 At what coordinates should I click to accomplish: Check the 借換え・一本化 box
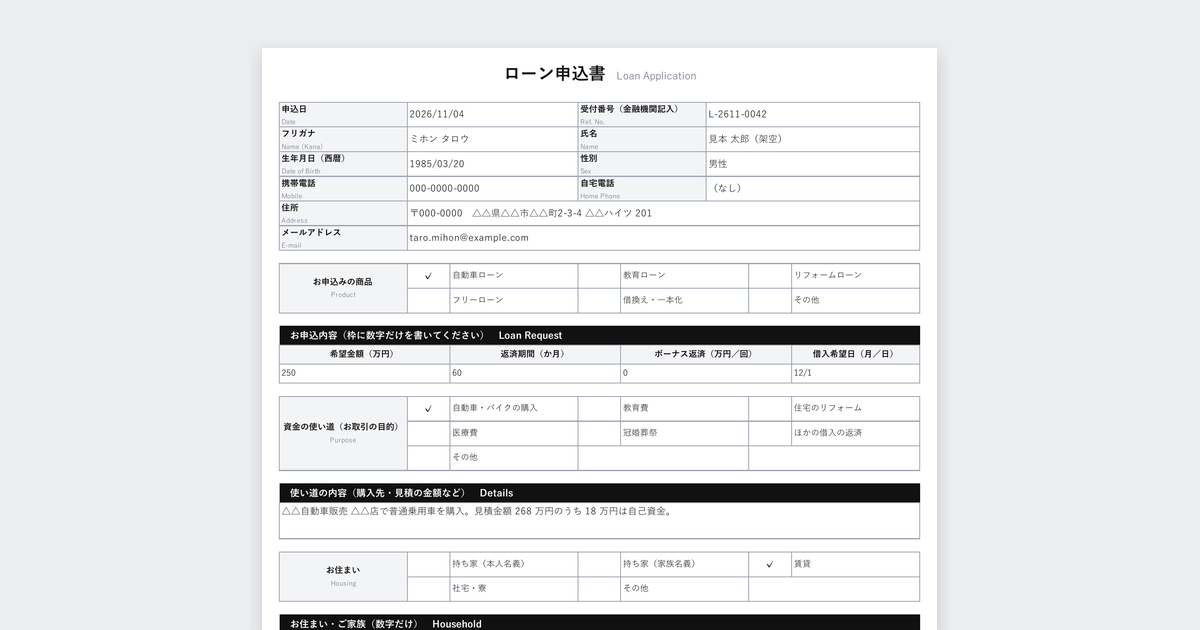(599, 301)
